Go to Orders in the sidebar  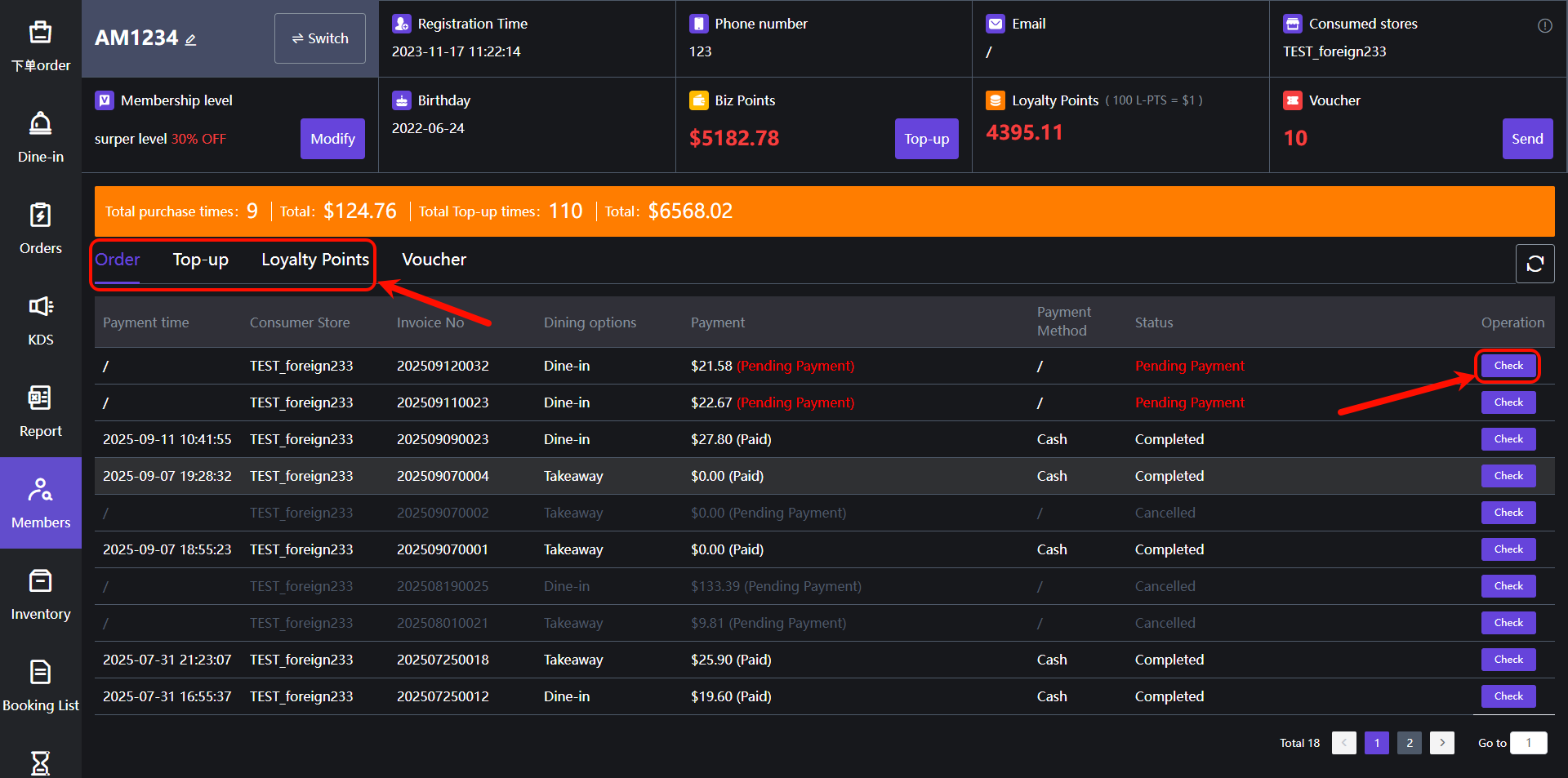click(40, 229)
